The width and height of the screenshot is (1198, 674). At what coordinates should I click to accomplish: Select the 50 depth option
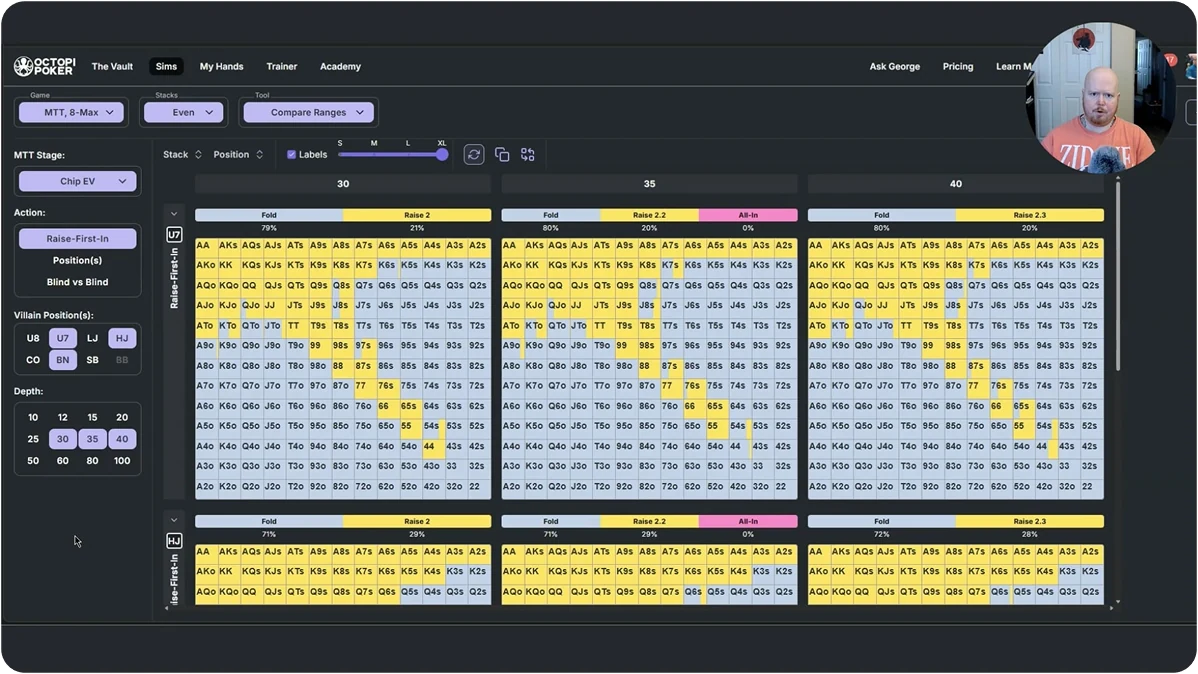tap(33, 461)
